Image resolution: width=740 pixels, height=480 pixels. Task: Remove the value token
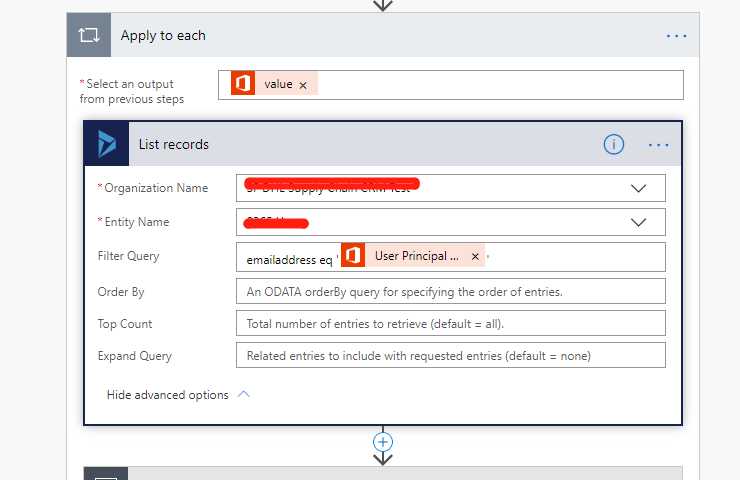(303, 85)
